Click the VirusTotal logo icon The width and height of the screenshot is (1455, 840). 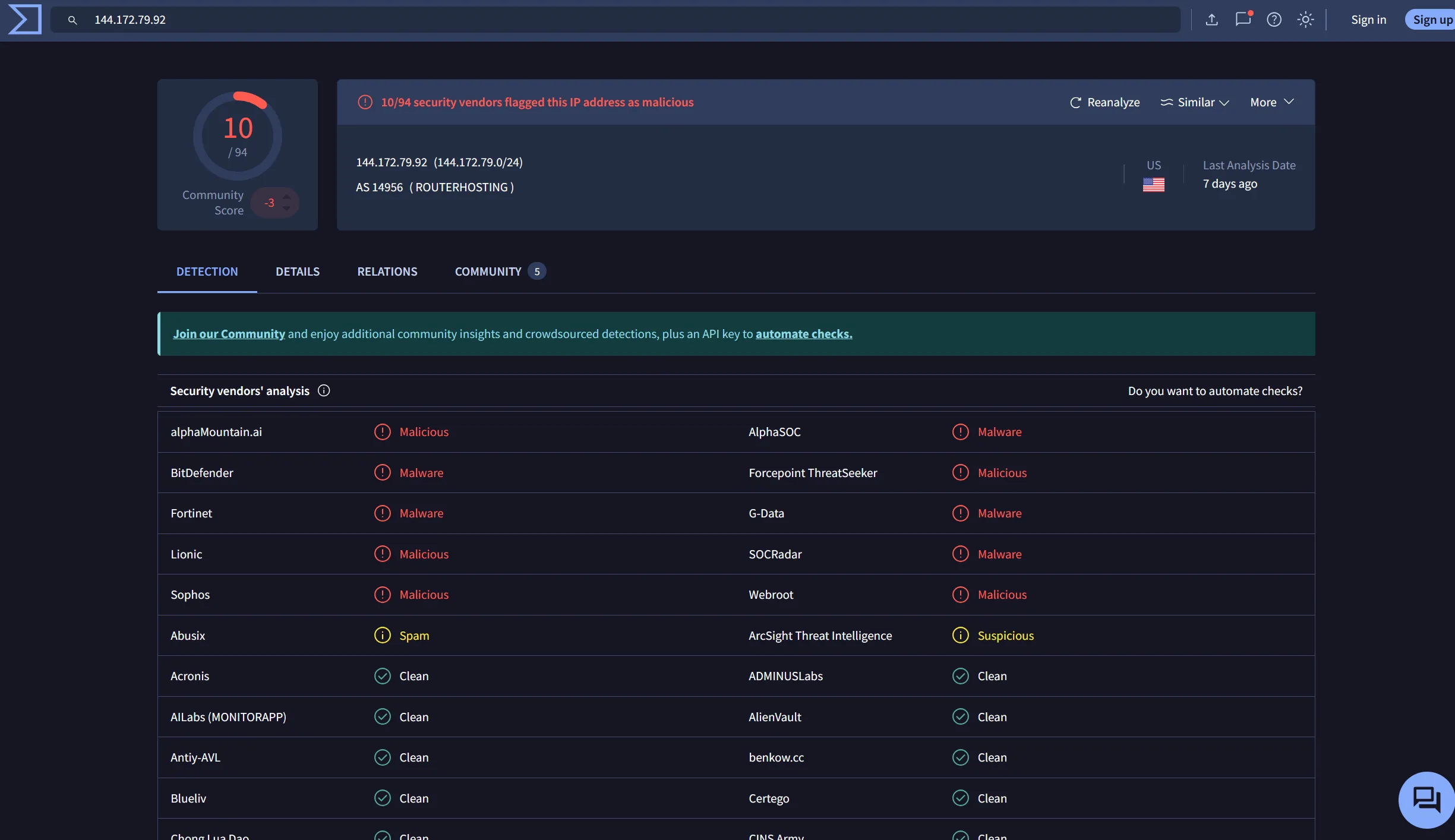(x=24, y=20)
